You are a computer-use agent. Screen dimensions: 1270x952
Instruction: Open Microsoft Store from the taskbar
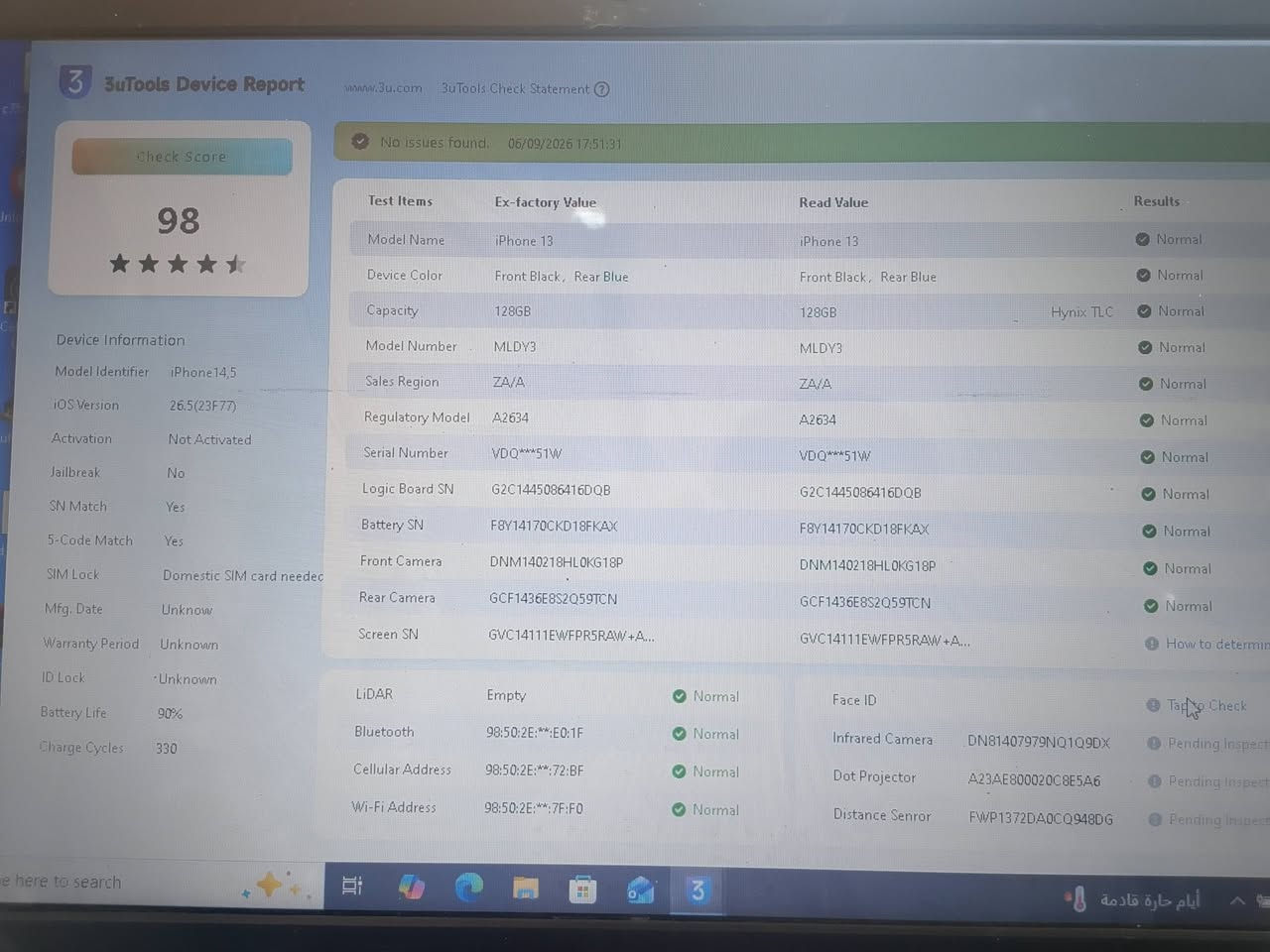point(582,890)
